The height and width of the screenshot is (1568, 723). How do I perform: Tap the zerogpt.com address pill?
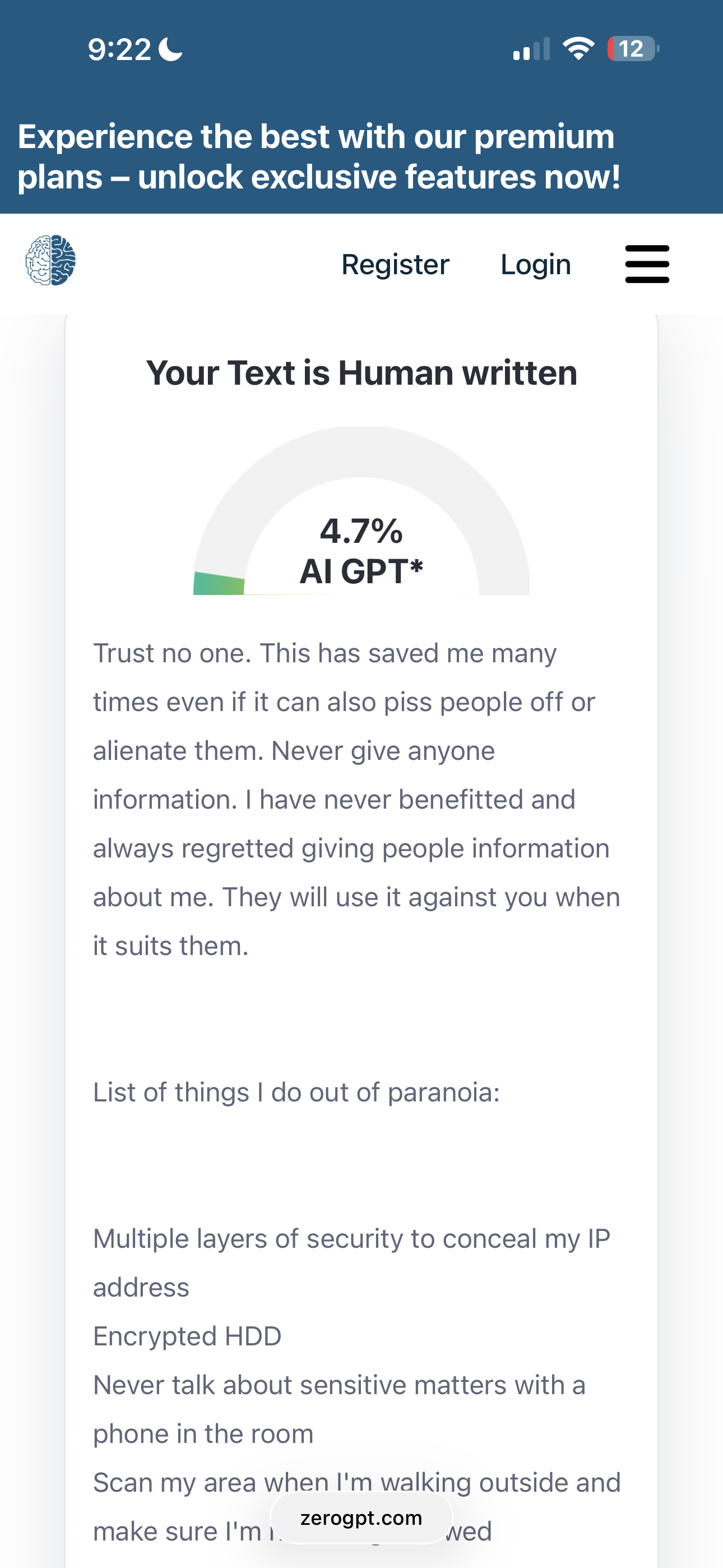(x=361, y=1518)
